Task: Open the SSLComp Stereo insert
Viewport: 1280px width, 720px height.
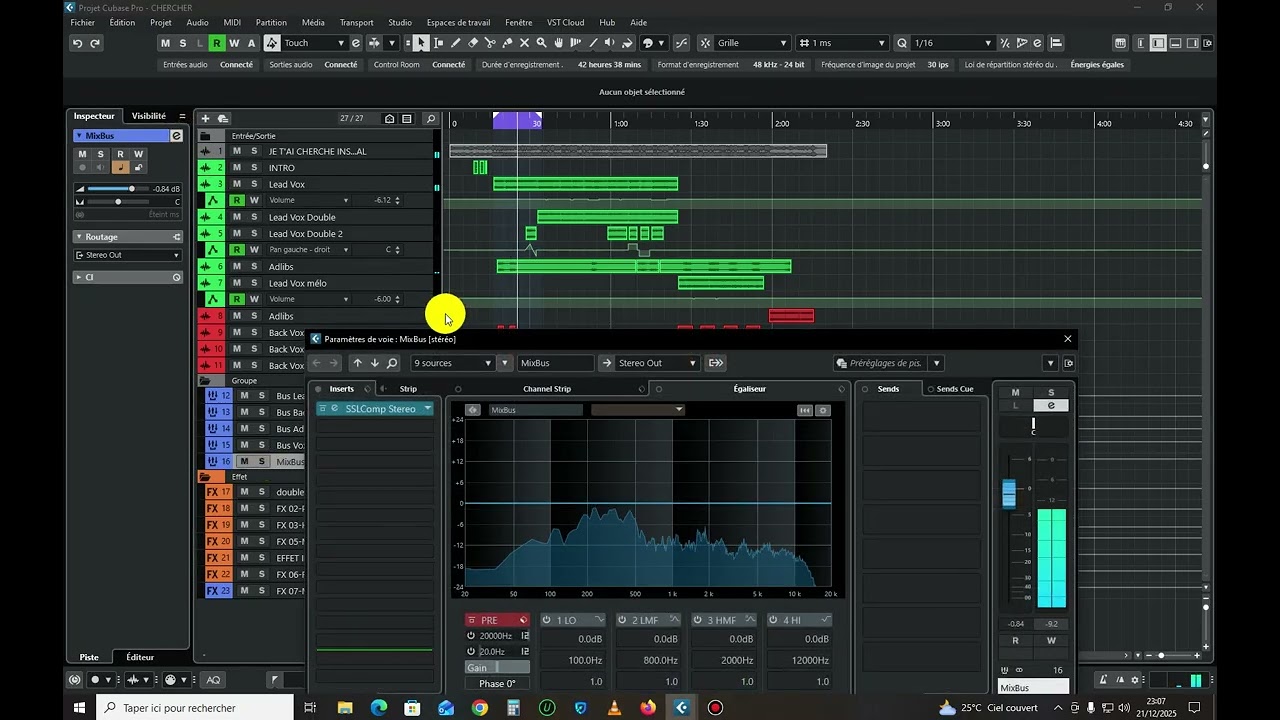Action: [x=380, y=409]
